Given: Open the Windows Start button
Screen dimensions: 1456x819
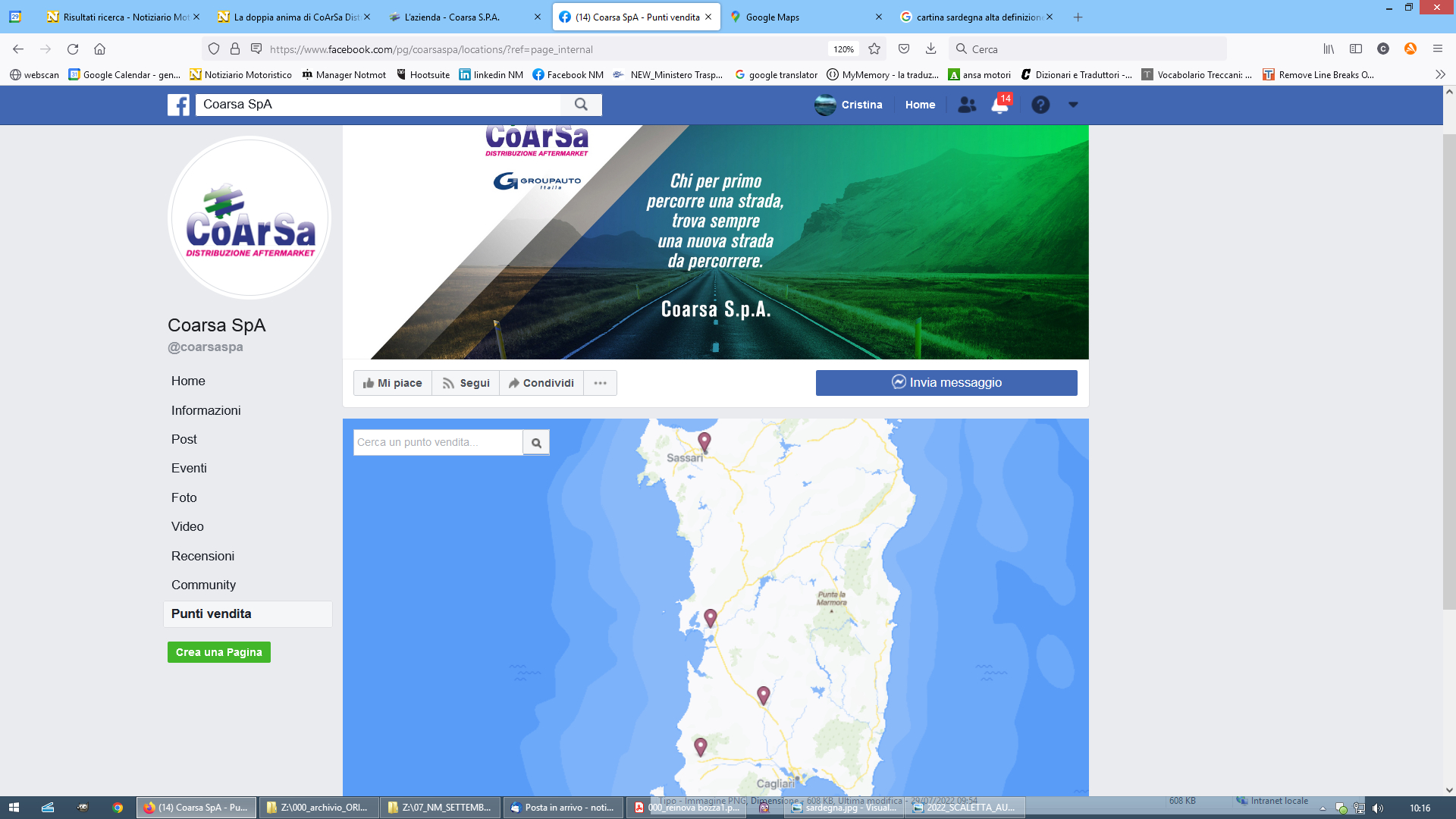Looking at the screenshot, I should coord(14,808).
